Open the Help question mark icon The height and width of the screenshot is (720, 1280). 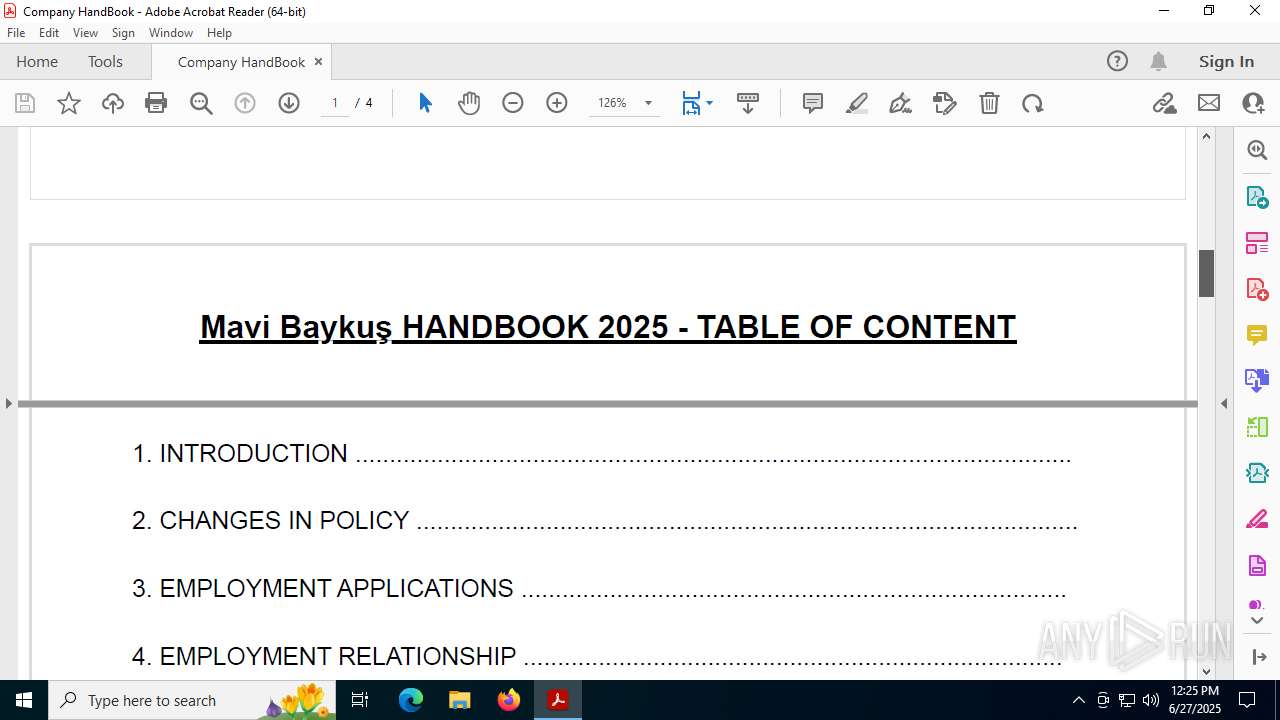(x=1117, y=61)
